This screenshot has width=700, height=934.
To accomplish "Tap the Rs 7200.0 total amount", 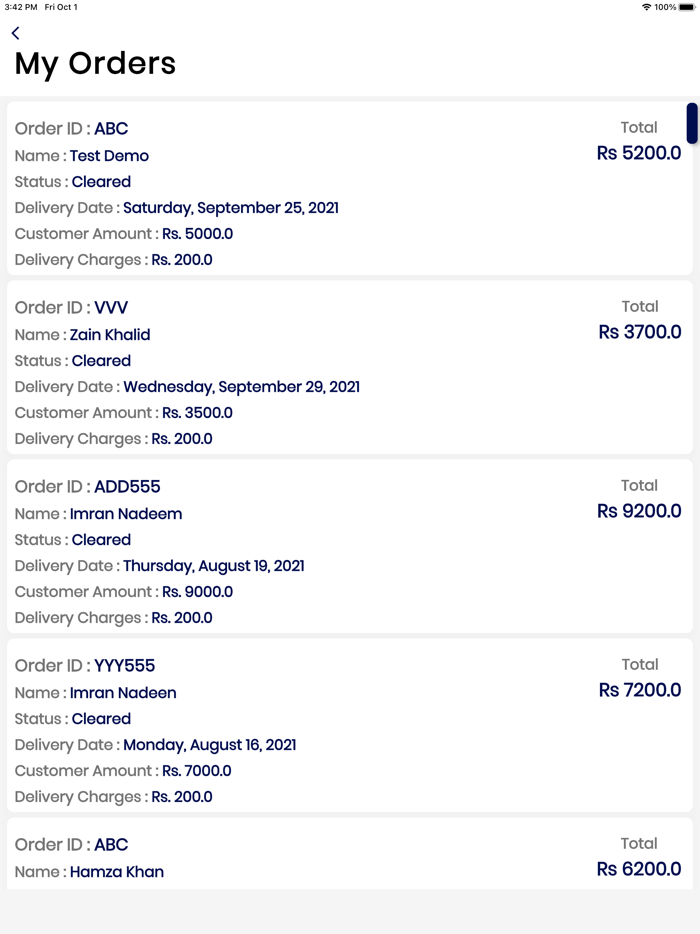I will [640, 690].
